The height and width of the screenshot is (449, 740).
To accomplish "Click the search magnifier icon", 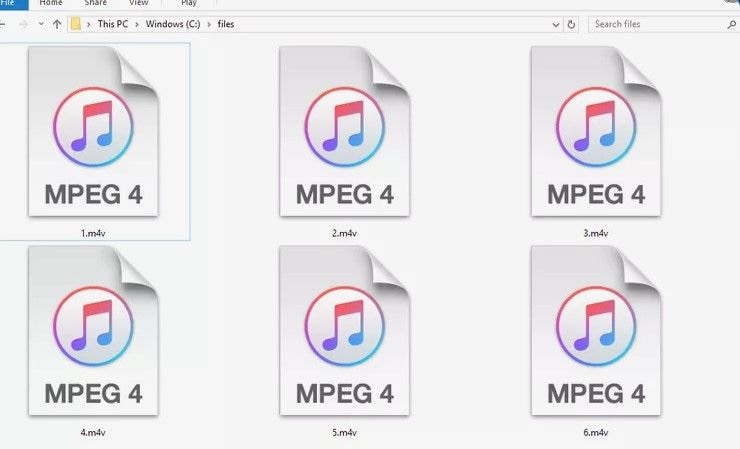I will tap(732, 25).
